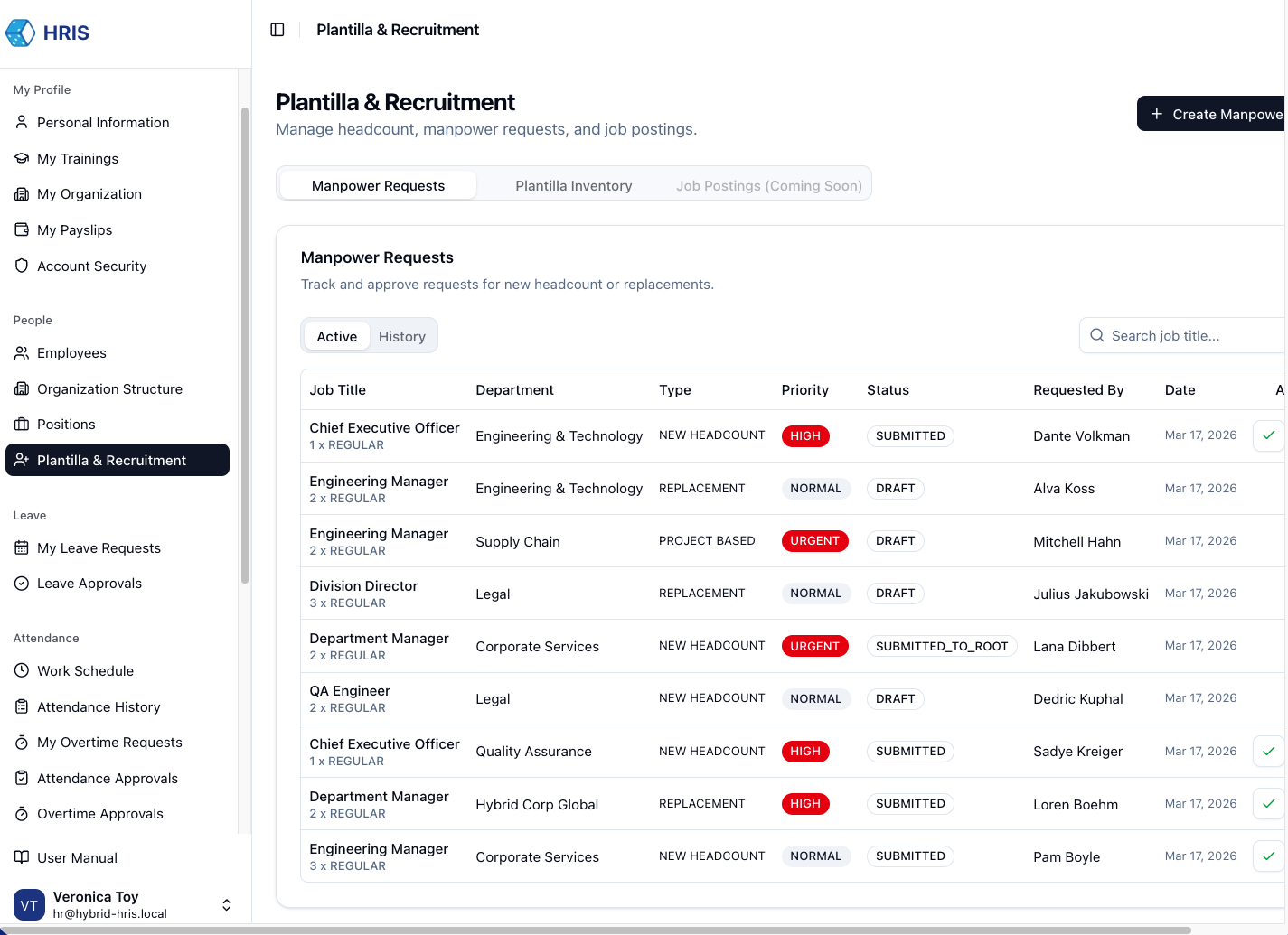Switch to History requests view
This screenshot has width=1288, height=935.
point(401,336)
